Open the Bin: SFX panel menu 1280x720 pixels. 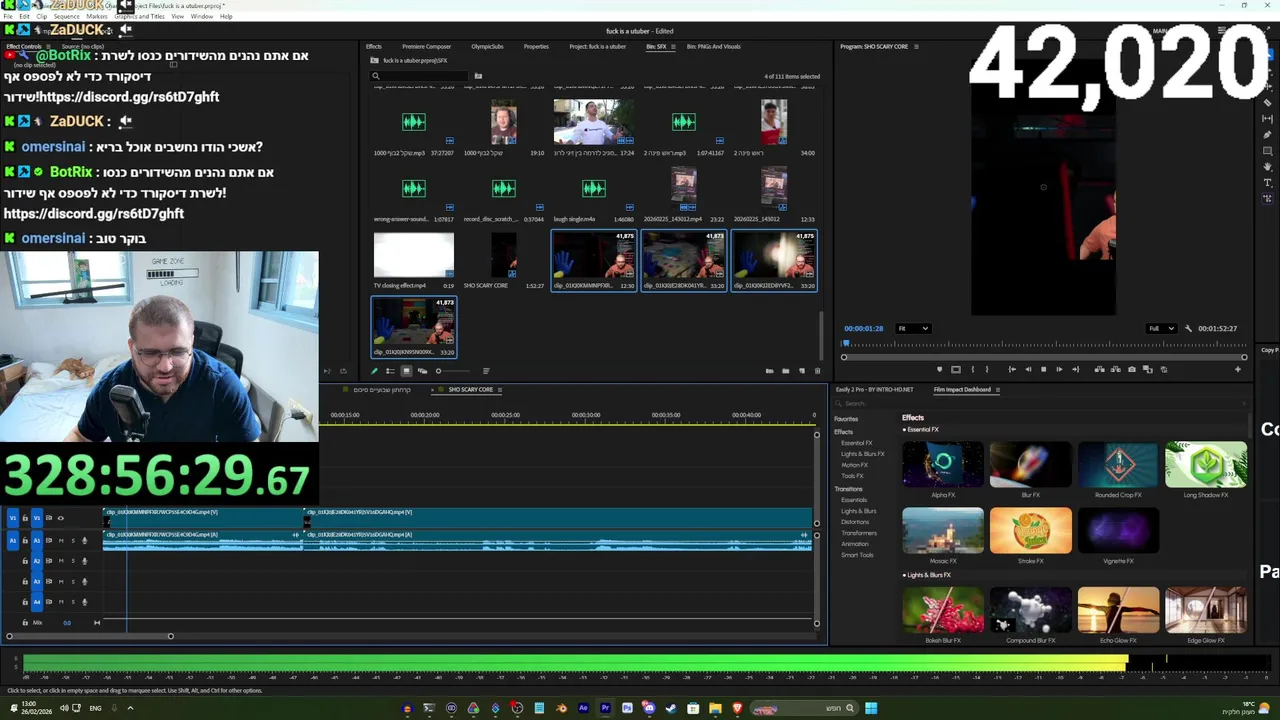coord(673,47)
